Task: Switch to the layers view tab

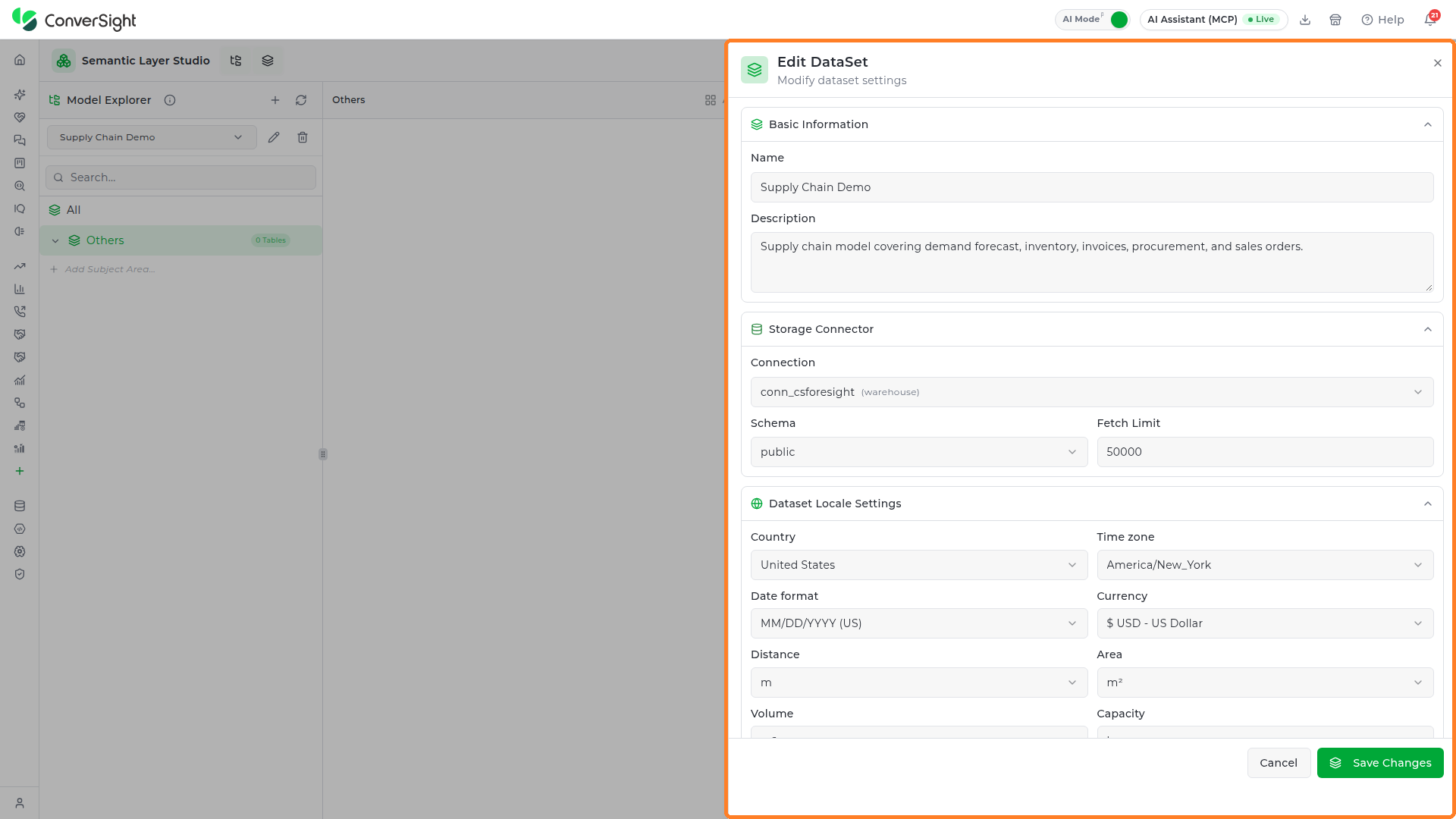Action: (x=268, y=61)
